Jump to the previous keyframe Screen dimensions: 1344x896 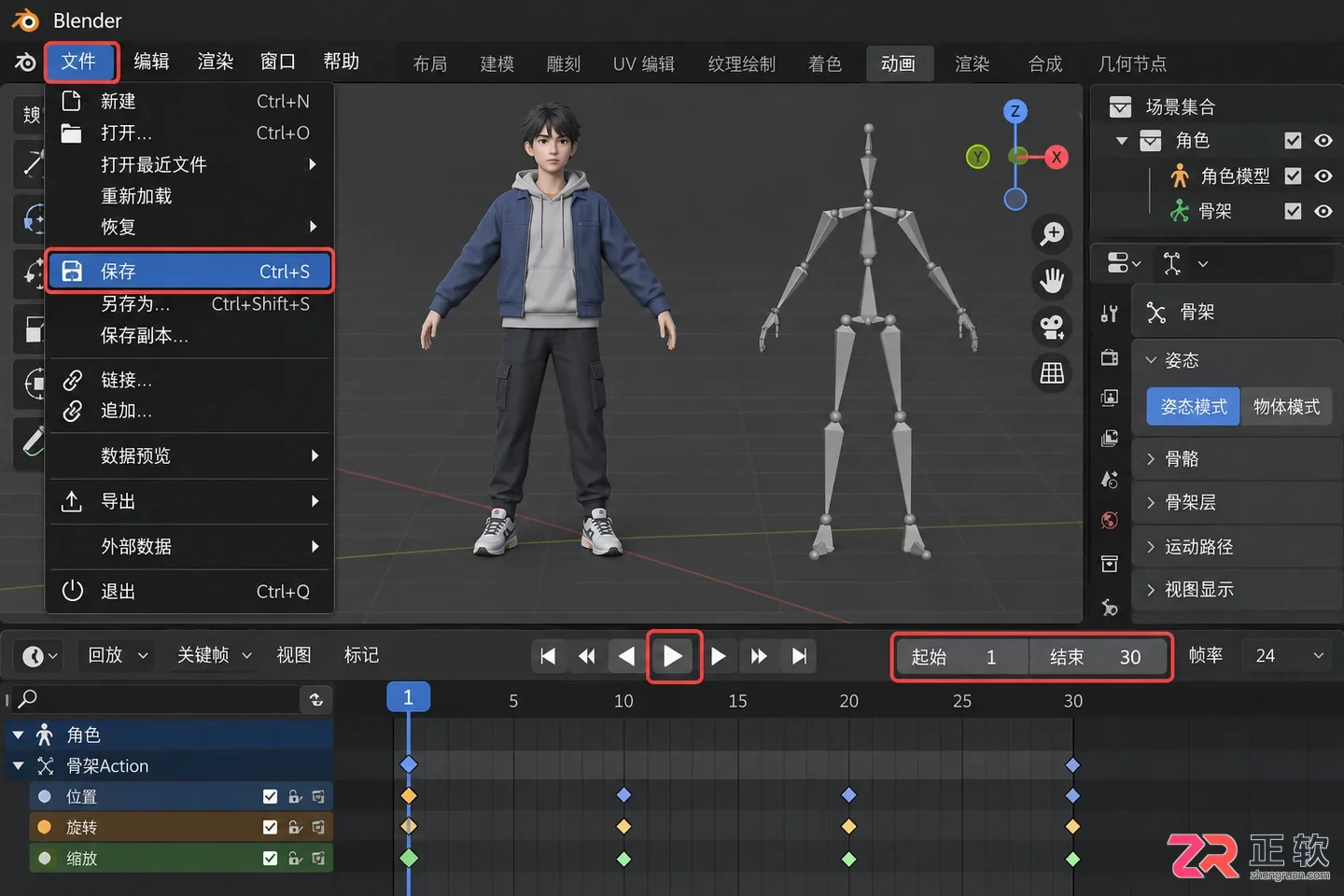pyautogui.click(x=587, y=656)
